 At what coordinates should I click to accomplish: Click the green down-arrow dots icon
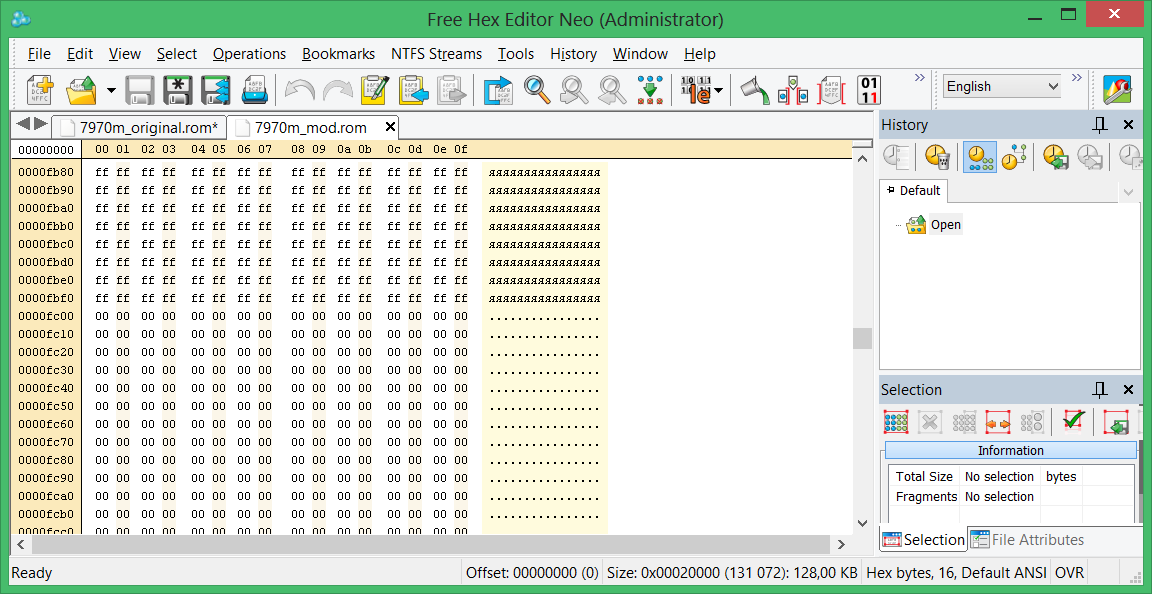(649, 90)
